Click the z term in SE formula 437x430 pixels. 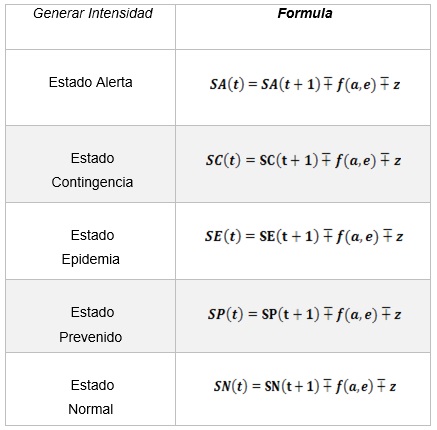pos(399,237)
